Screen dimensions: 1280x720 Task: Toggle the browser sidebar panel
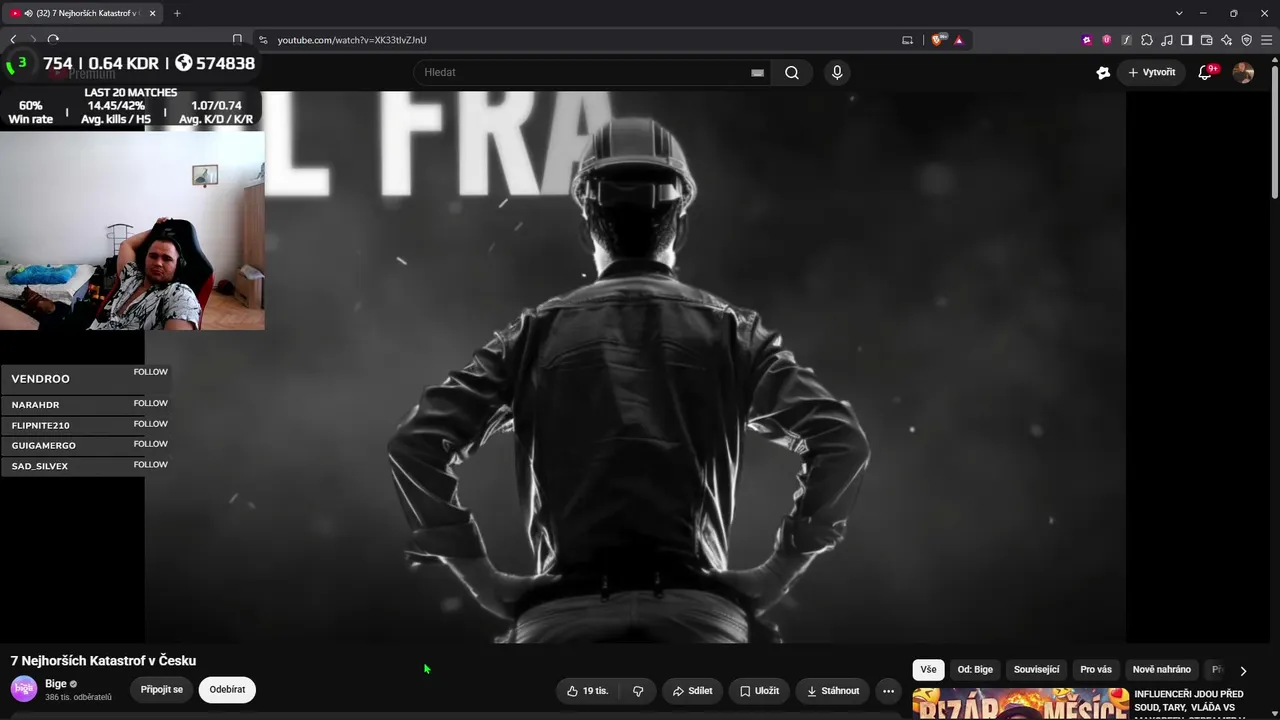click(x=1186, y=40)
